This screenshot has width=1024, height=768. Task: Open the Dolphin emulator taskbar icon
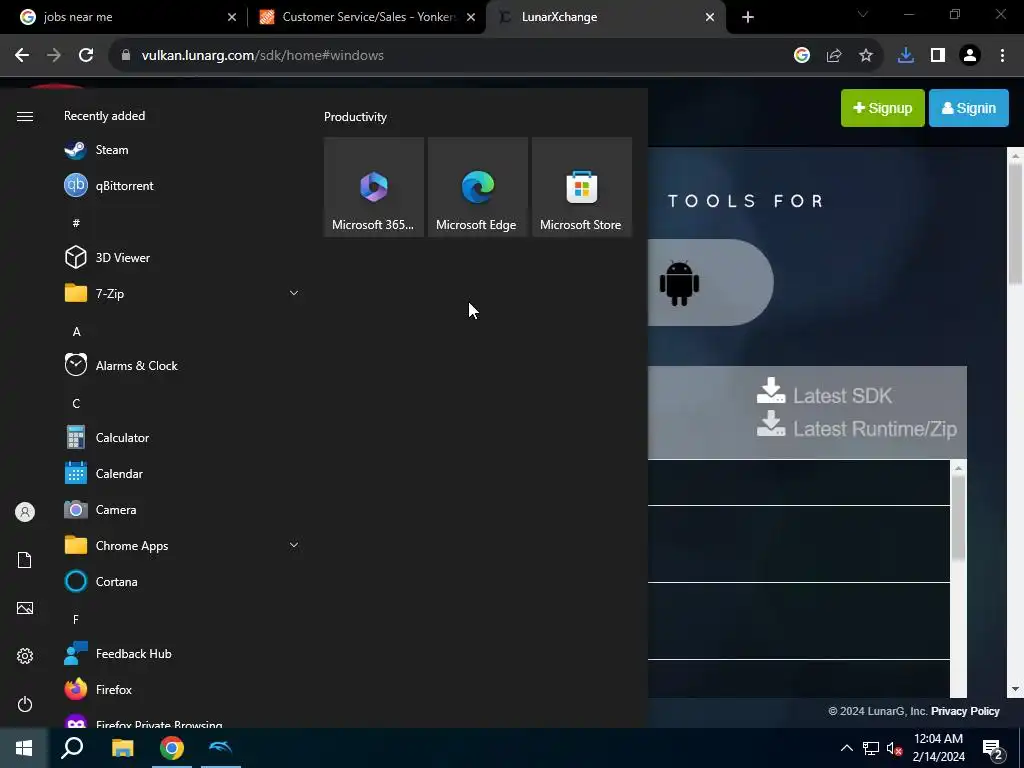(x=221, y=748)
